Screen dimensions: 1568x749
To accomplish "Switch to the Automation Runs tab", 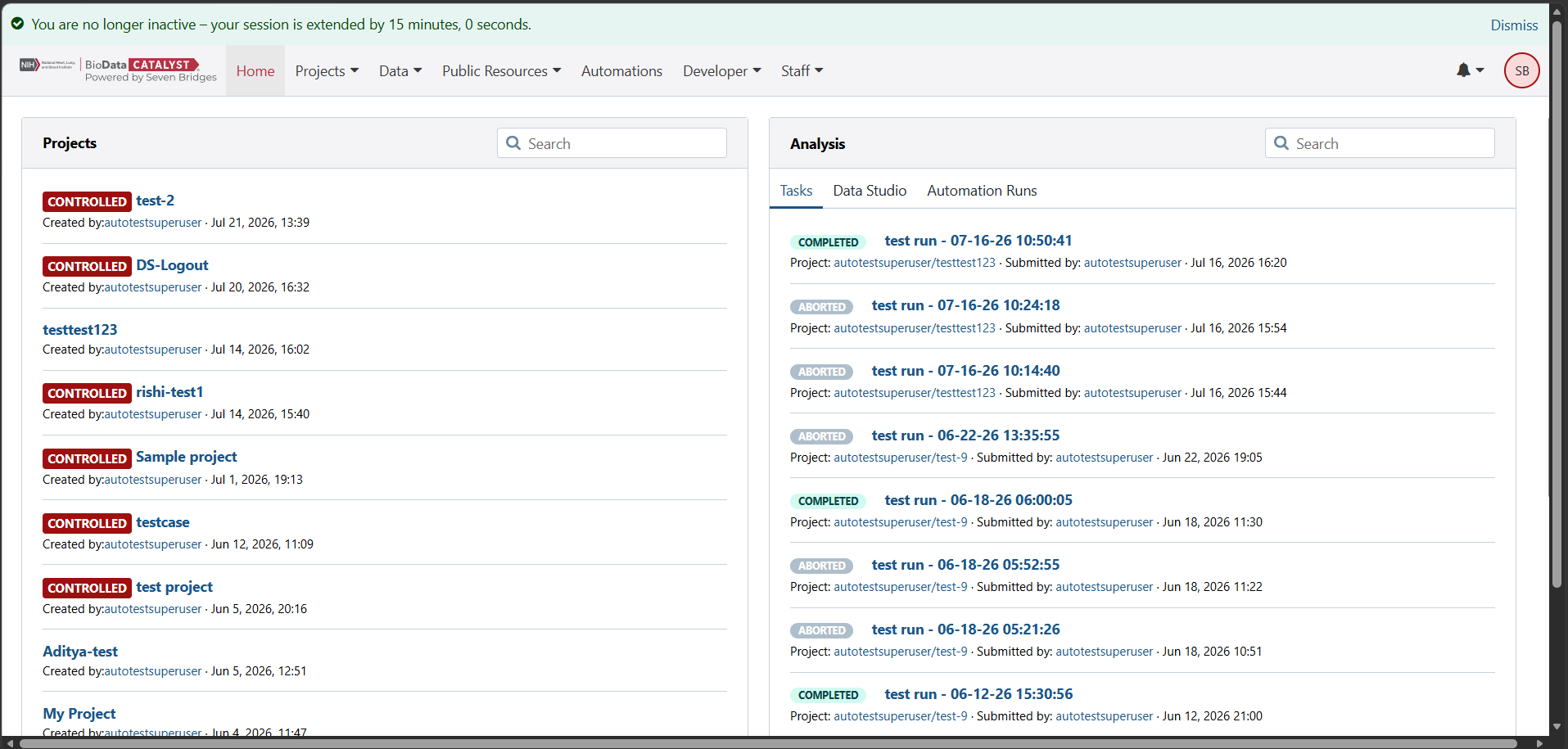I will (982, 191).
